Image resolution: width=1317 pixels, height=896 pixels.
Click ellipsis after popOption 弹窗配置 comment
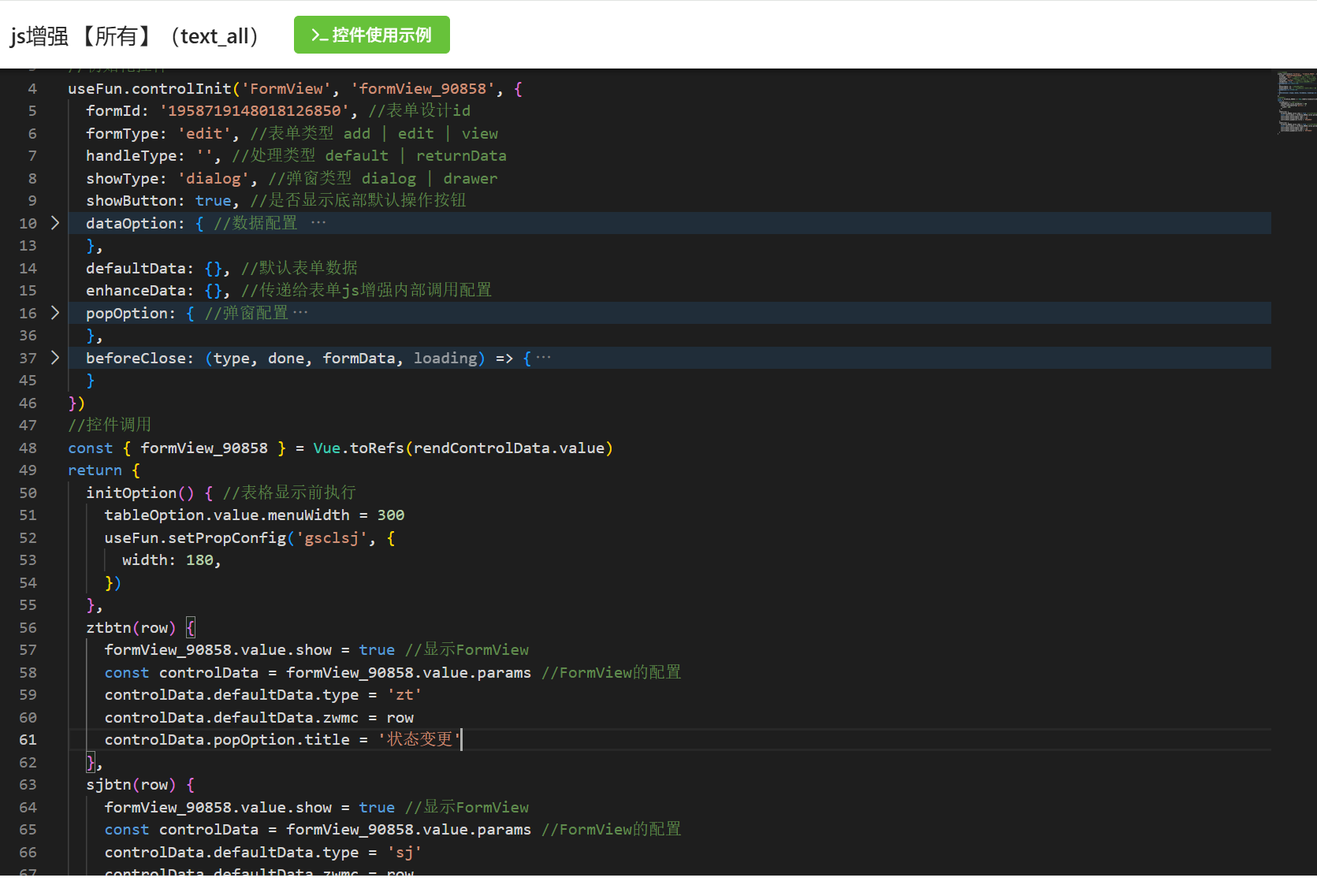(x=300, y=313)
